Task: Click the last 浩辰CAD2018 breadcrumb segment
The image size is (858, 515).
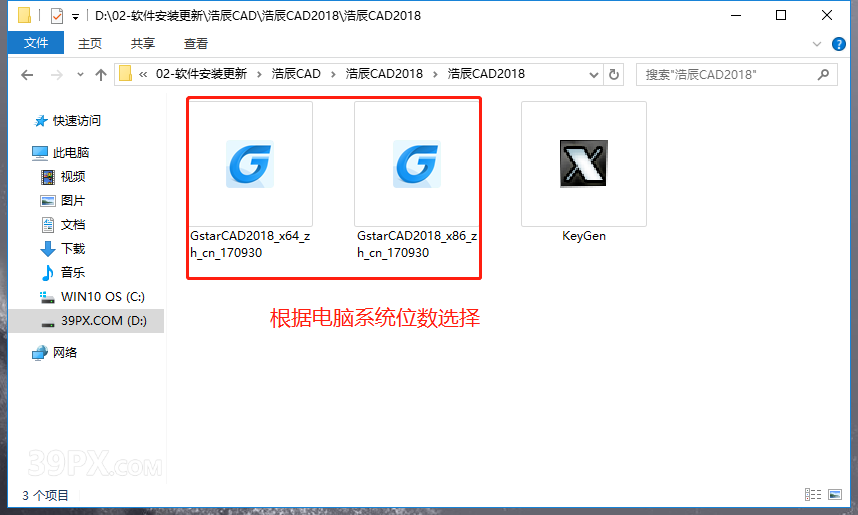Action: click(x=486, y=74)
